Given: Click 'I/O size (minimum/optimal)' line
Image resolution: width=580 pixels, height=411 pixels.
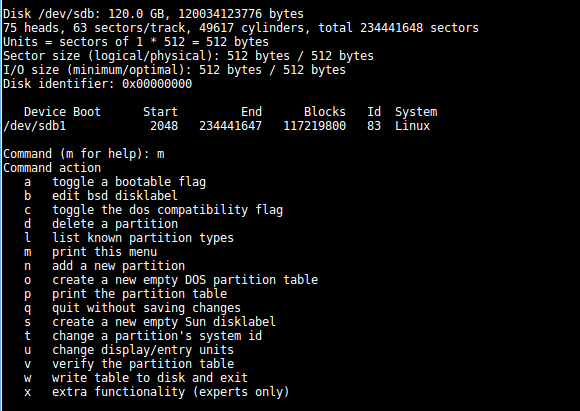Looking at the screenshot, I should point(174,70).
